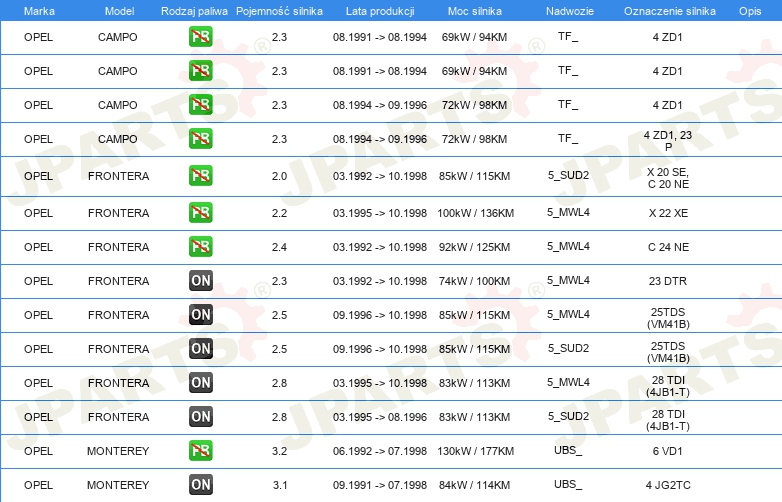The height and width of the screenshot is (502, 782).
Task: Click engine capacity 2.4
Action: coord(279,247)
